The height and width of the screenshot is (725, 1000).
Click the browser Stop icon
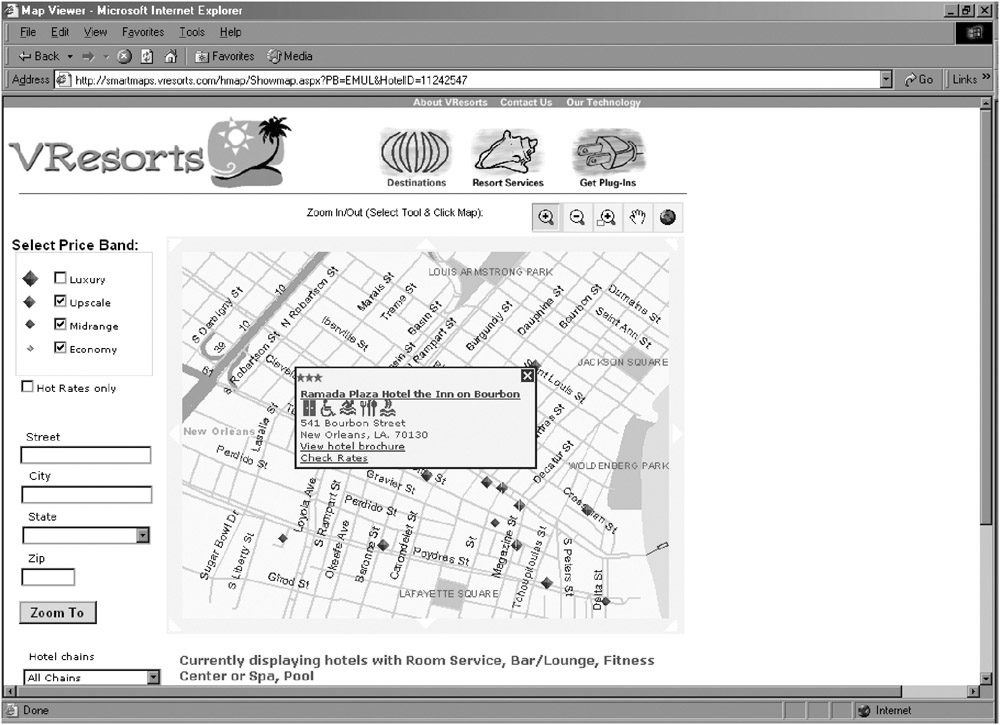(x=124, y=57)
